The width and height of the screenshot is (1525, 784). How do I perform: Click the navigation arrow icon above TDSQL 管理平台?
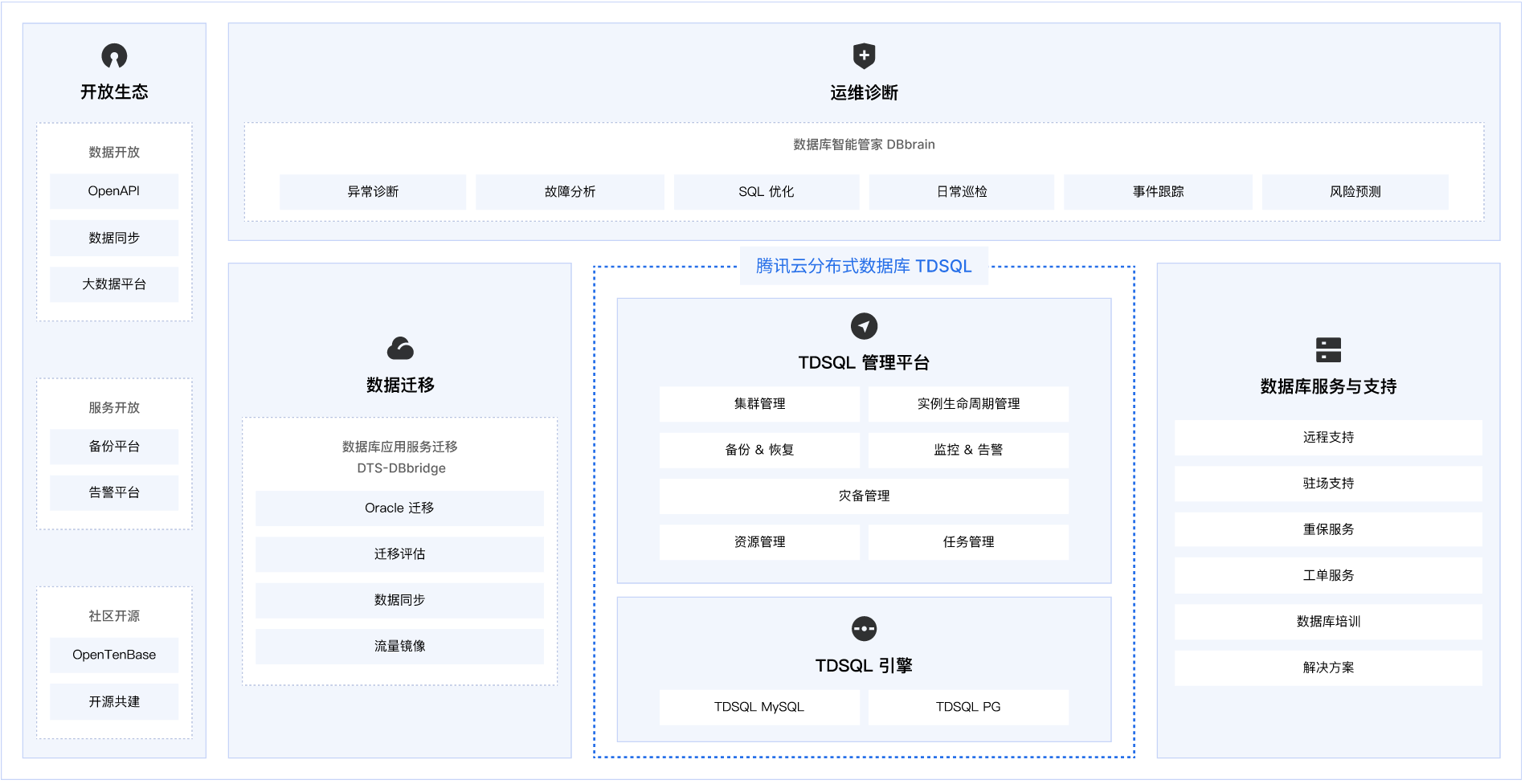(x=864, y=326)
